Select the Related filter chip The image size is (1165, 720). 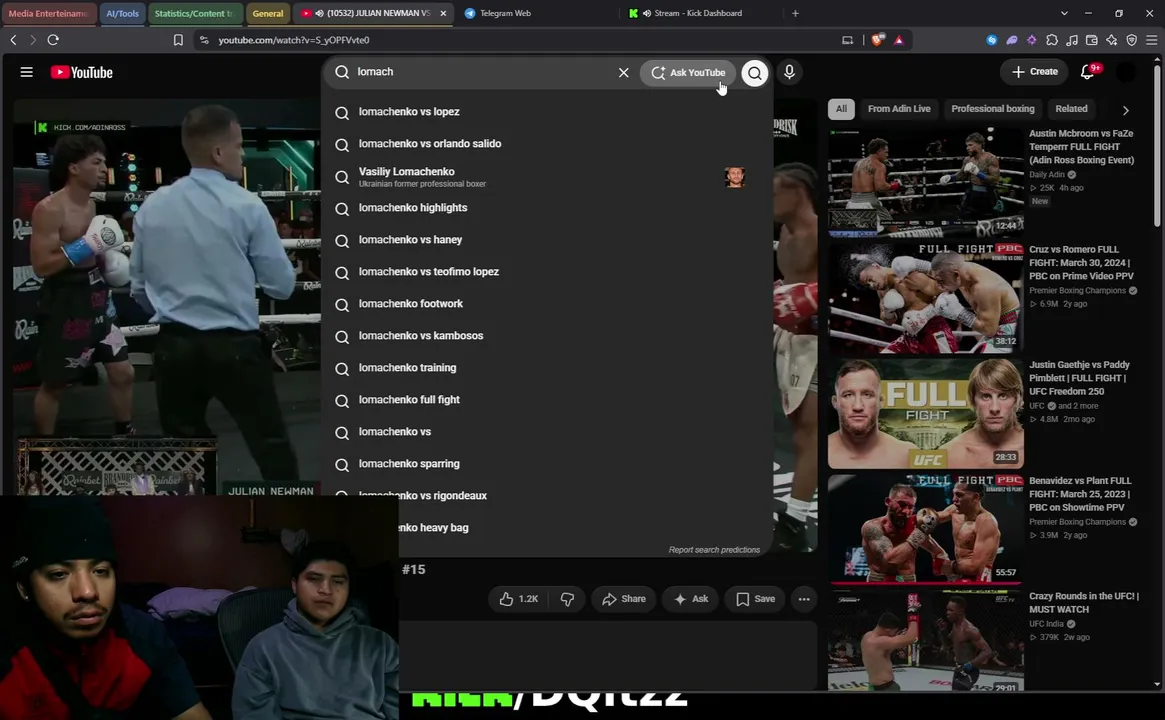[x=1071, y=109]
